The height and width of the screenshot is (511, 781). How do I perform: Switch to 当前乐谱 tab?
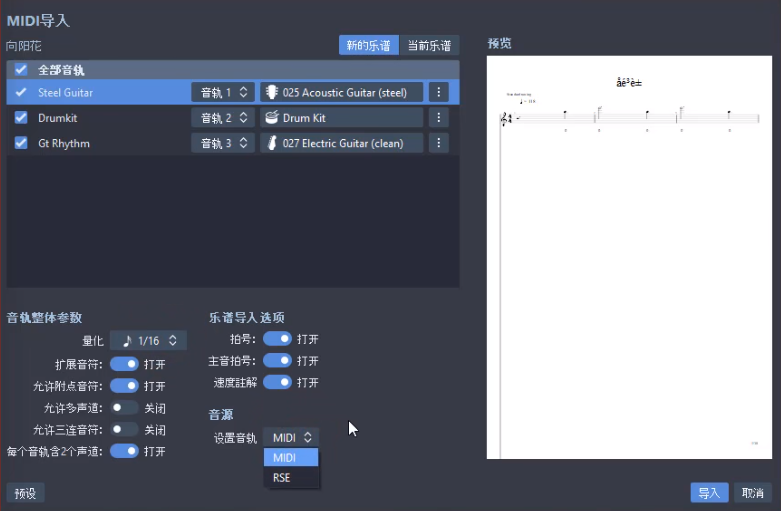point(429,45)
